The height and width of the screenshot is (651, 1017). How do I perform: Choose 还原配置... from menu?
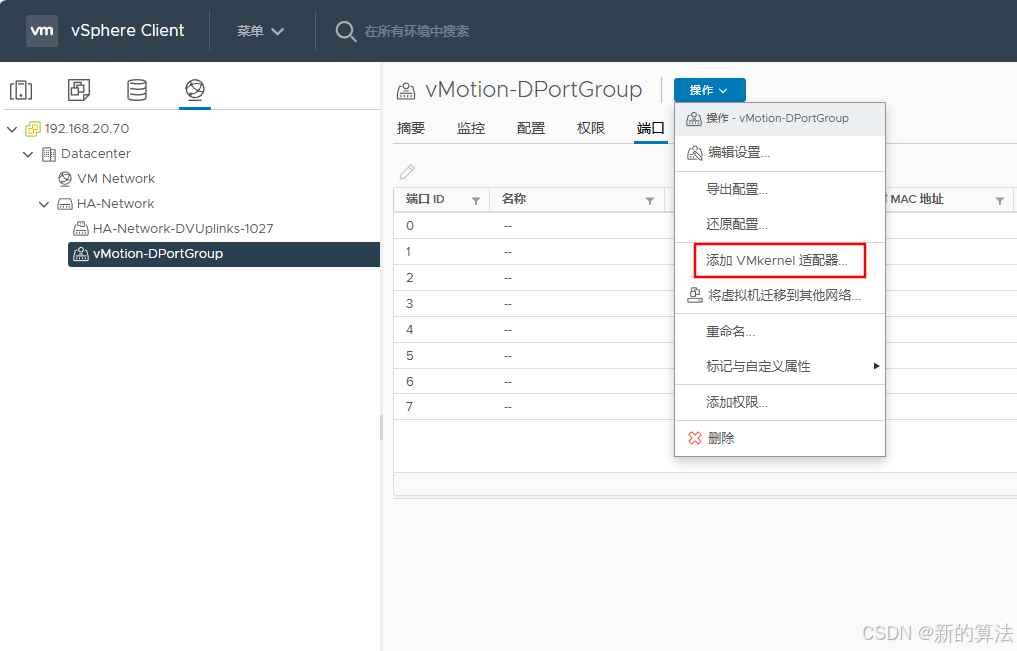click(780, 224)
